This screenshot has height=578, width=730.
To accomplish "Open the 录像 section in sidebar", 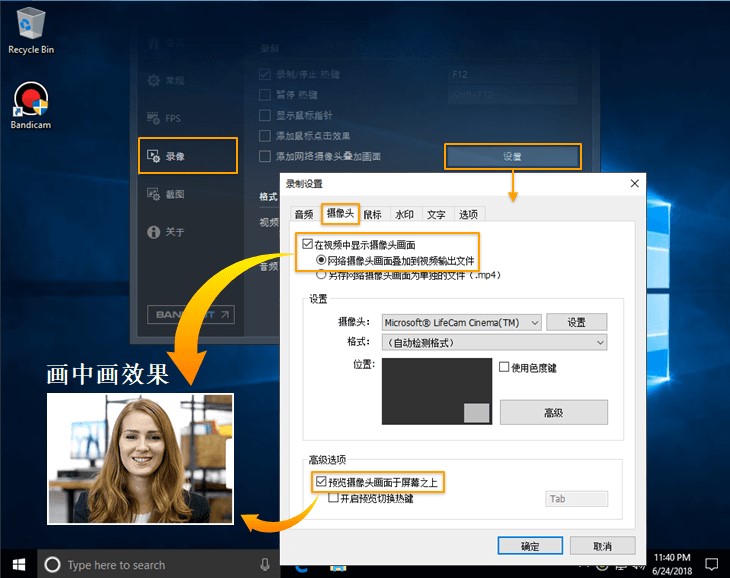I will 187,156.
